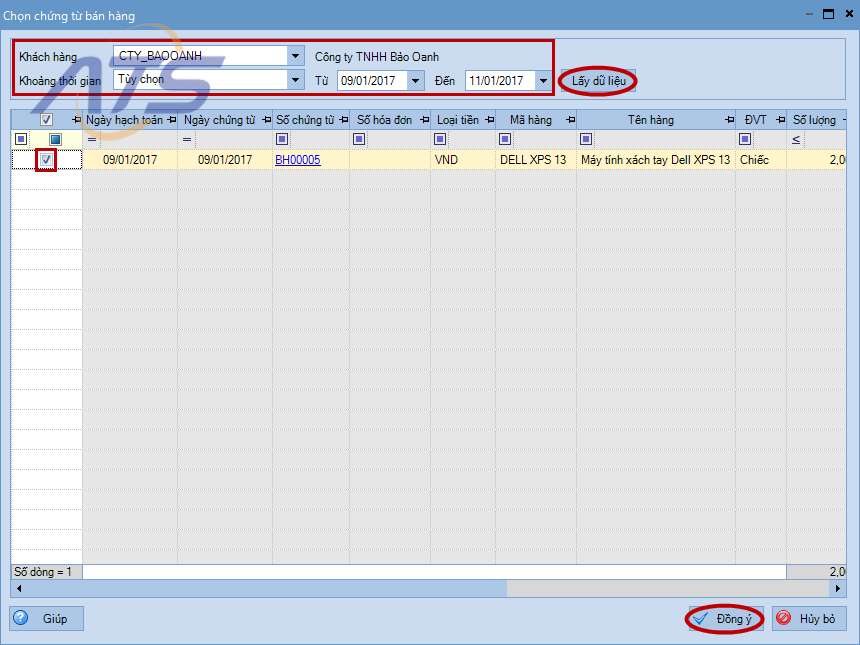The height and width of the screenshot is (645, 860).
Task: Click the Lấy dữ liệu button
Action: click(598, 80)
